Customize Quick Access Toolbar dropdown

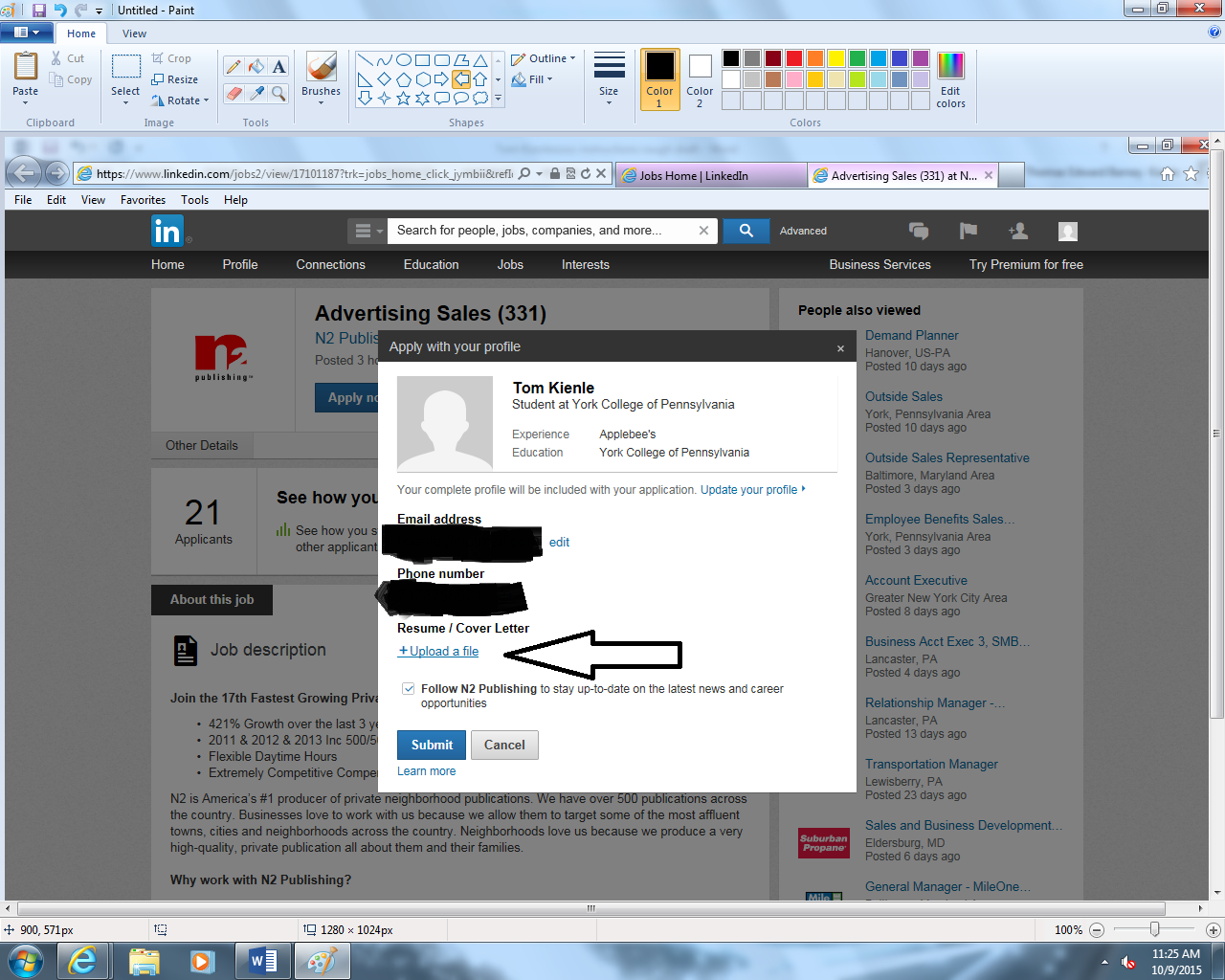click(99, 11)
